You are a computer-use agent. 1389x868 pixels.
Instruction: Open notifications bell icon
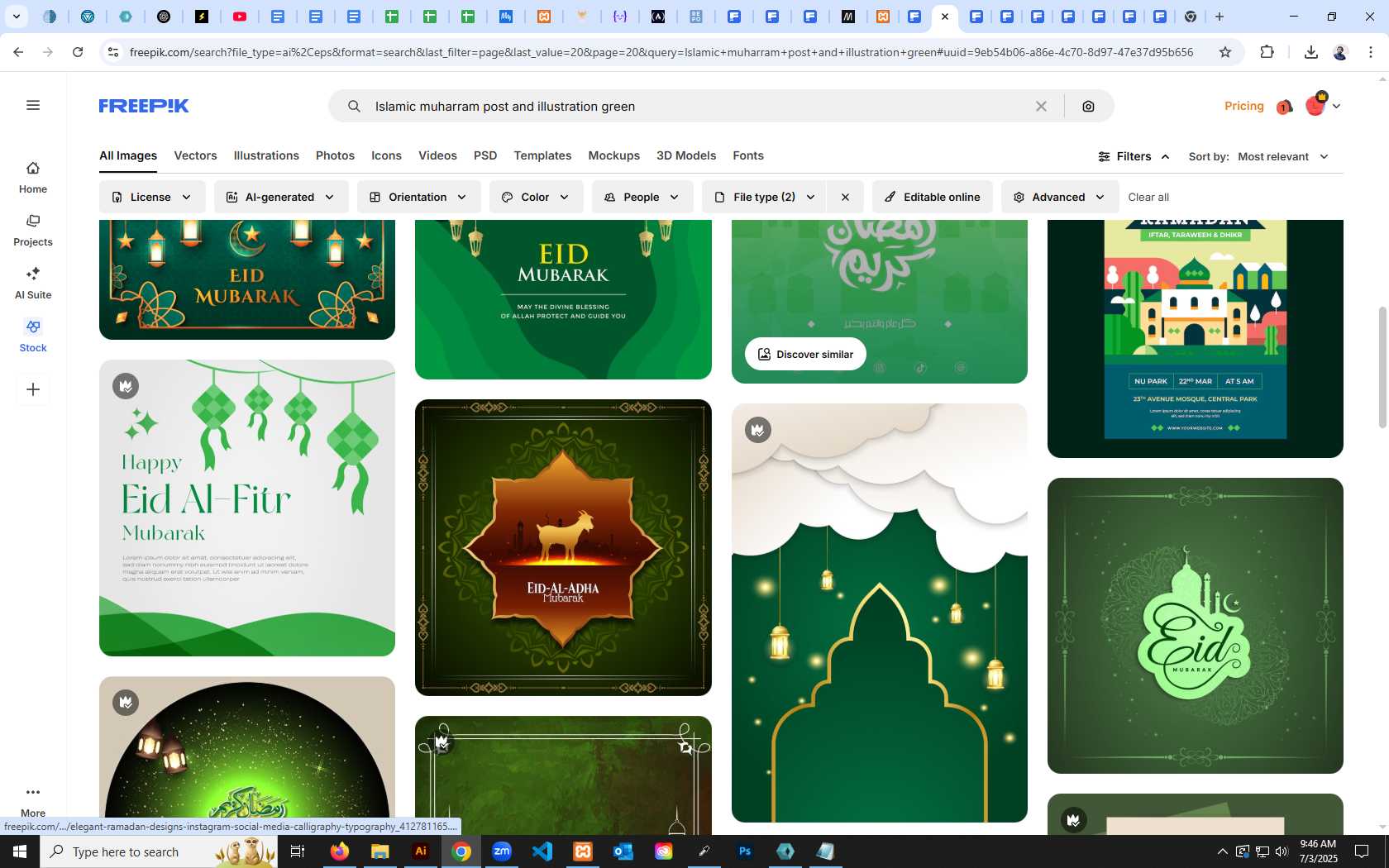(x=1284, y=107)
